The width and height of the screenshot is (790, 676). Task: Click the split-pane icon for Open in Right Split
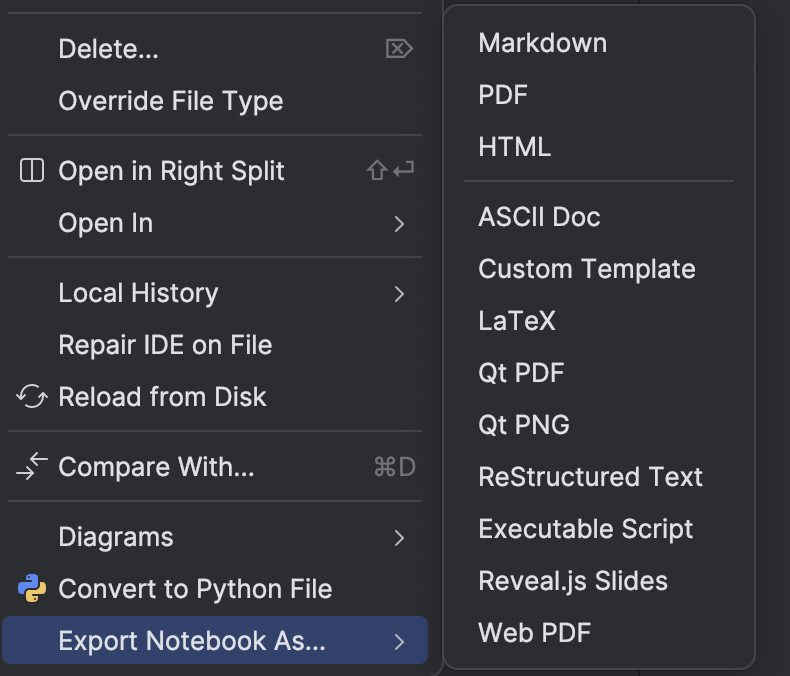coord(32,171)
